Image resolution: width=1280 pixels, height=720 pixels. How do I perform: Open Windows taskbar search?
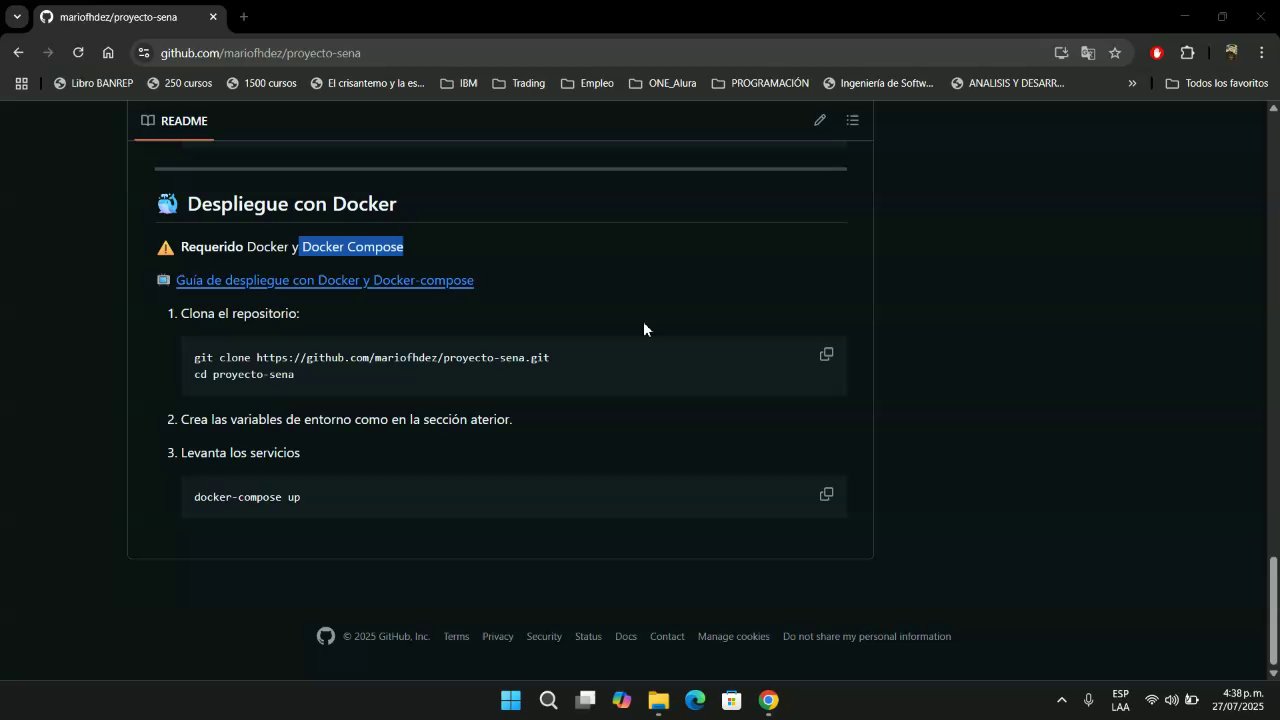click(x=548, y=700)
